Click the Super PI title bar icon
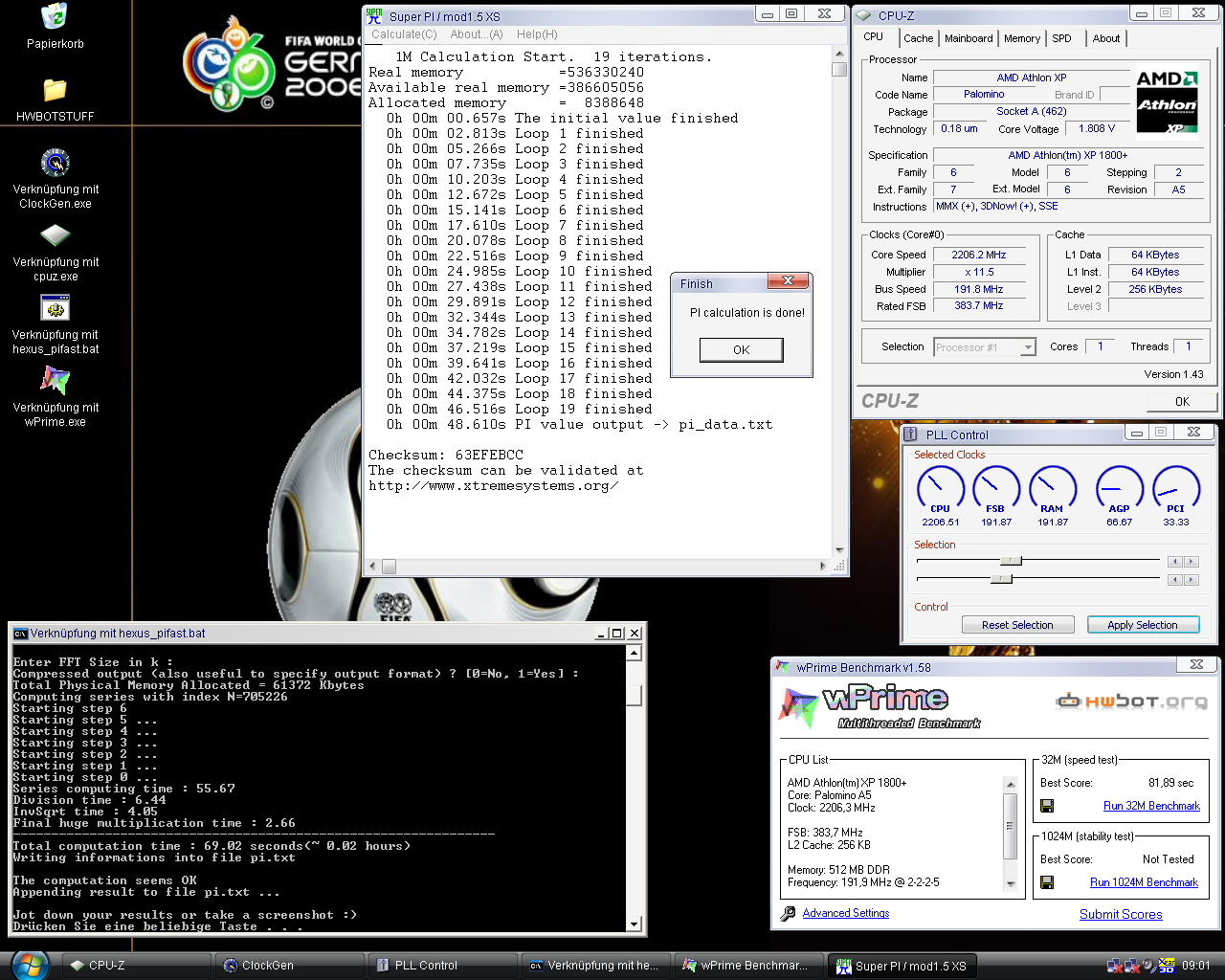 coord(374,15)
